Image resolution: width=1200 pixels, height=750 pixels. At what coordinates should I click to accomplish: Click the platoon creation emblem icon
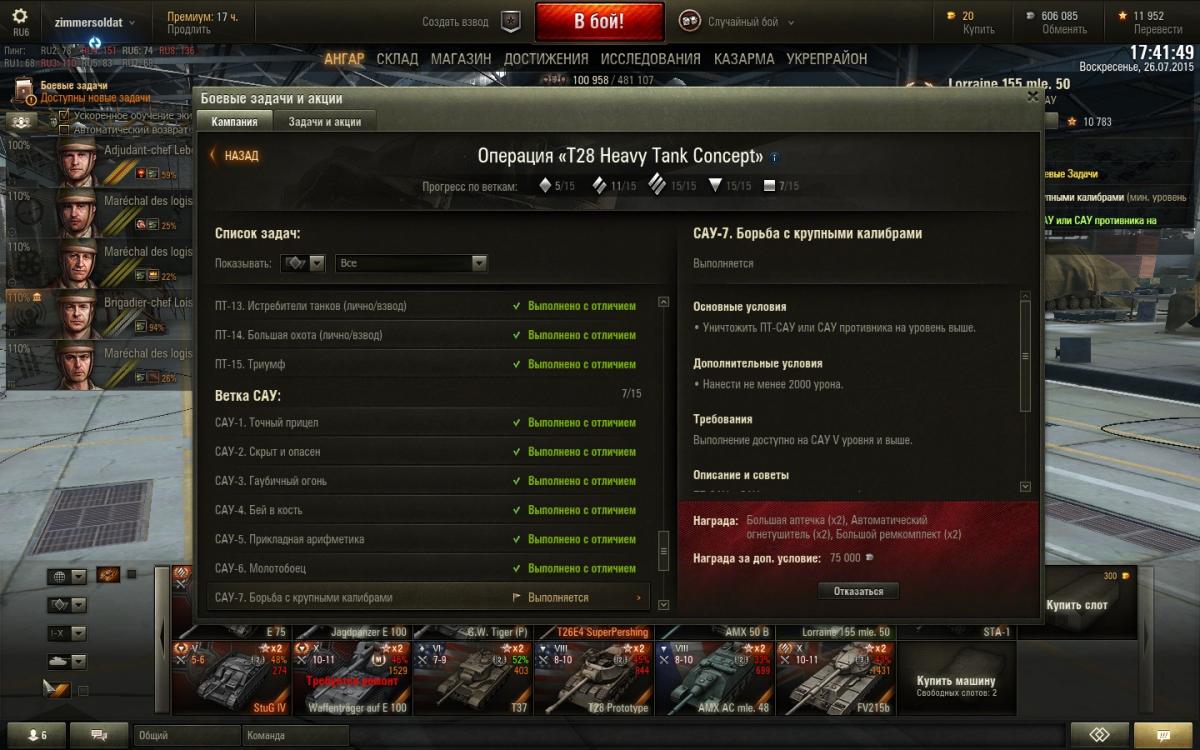(510, 21)
